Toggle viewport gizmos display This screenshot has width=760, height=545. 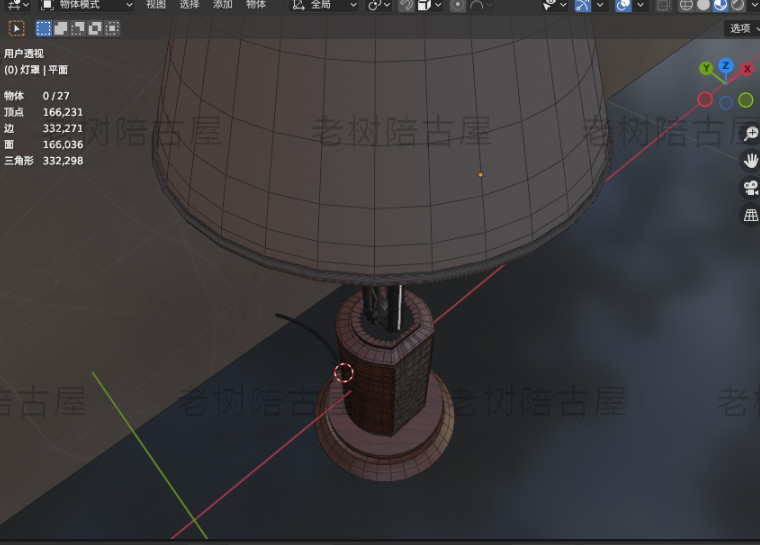click(x=583, y=5)
